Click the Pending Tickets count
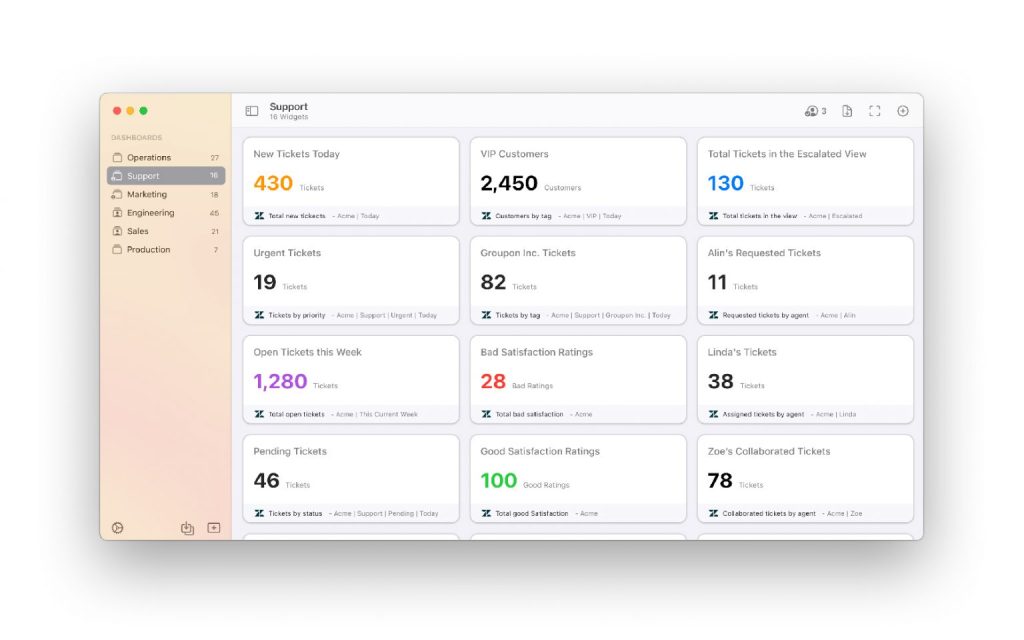 coord(264,480)
